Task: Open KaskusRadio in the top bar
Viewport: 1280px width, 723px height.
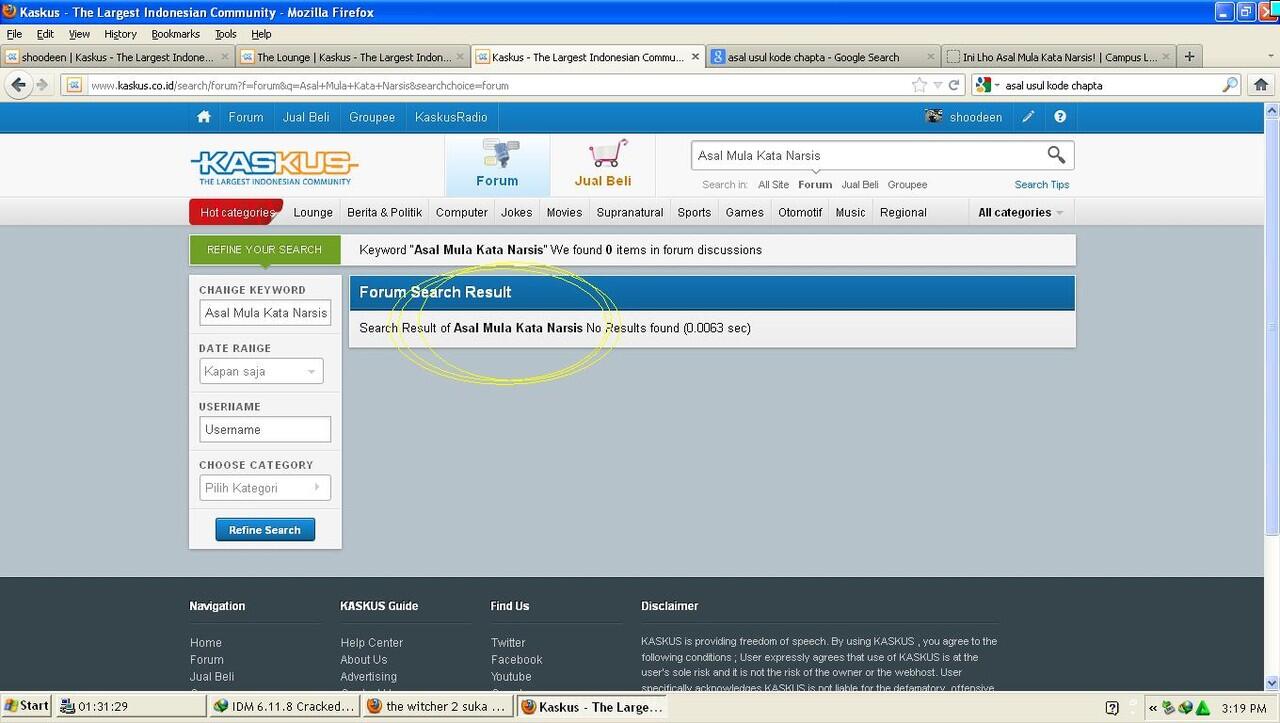Action: coord(451,117)
